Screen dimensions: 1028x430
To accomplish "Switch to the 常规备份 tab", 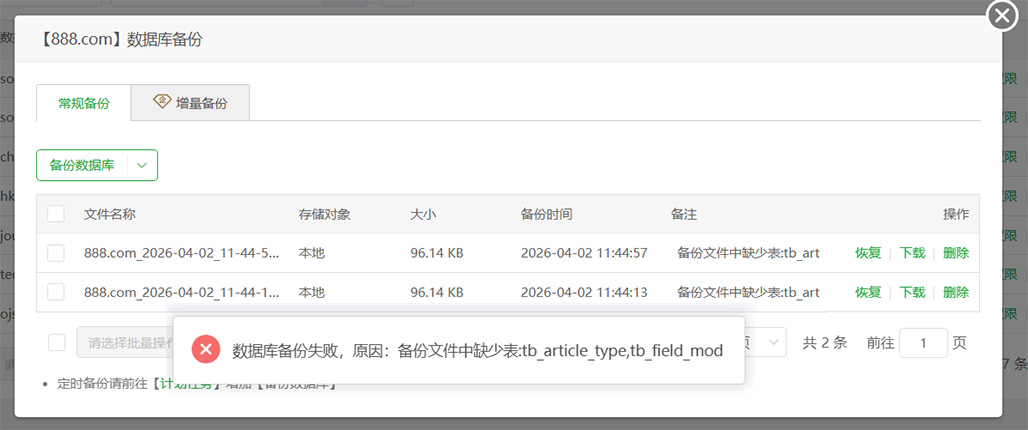I will [x=83, y=103].
